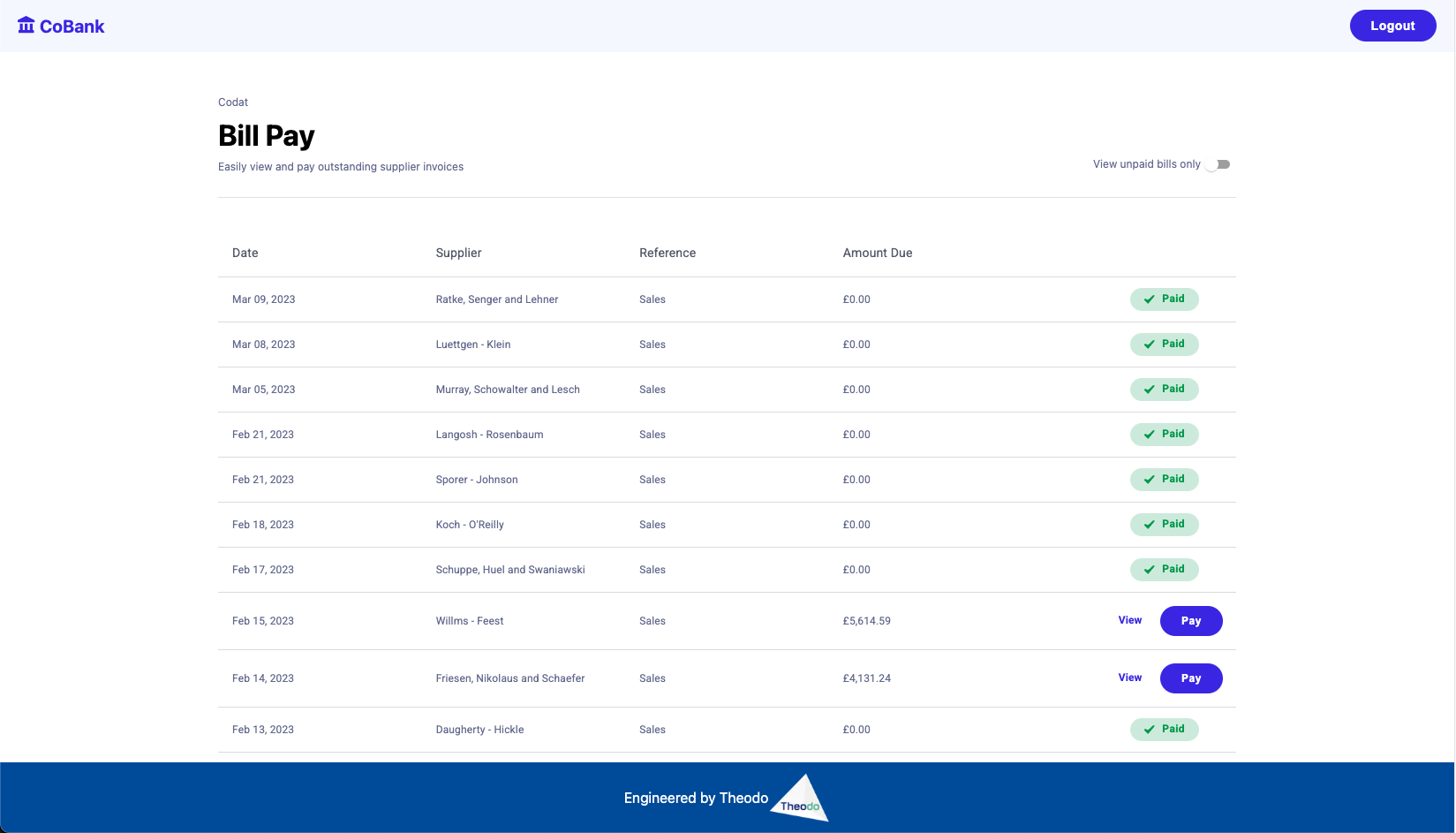Click Paid badge for Schuppe, Huel and Swaniawski
This screenshot has height=833, width=1456.
1164,569
